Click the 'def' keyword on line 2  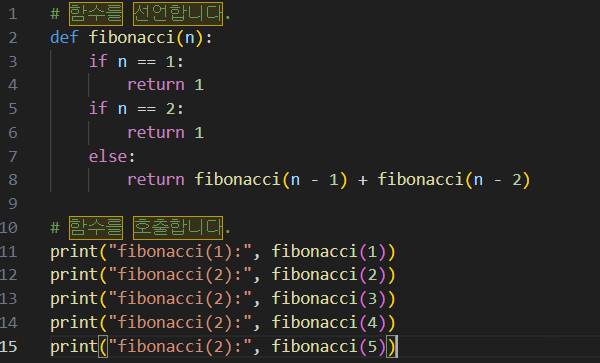point(64,38)
